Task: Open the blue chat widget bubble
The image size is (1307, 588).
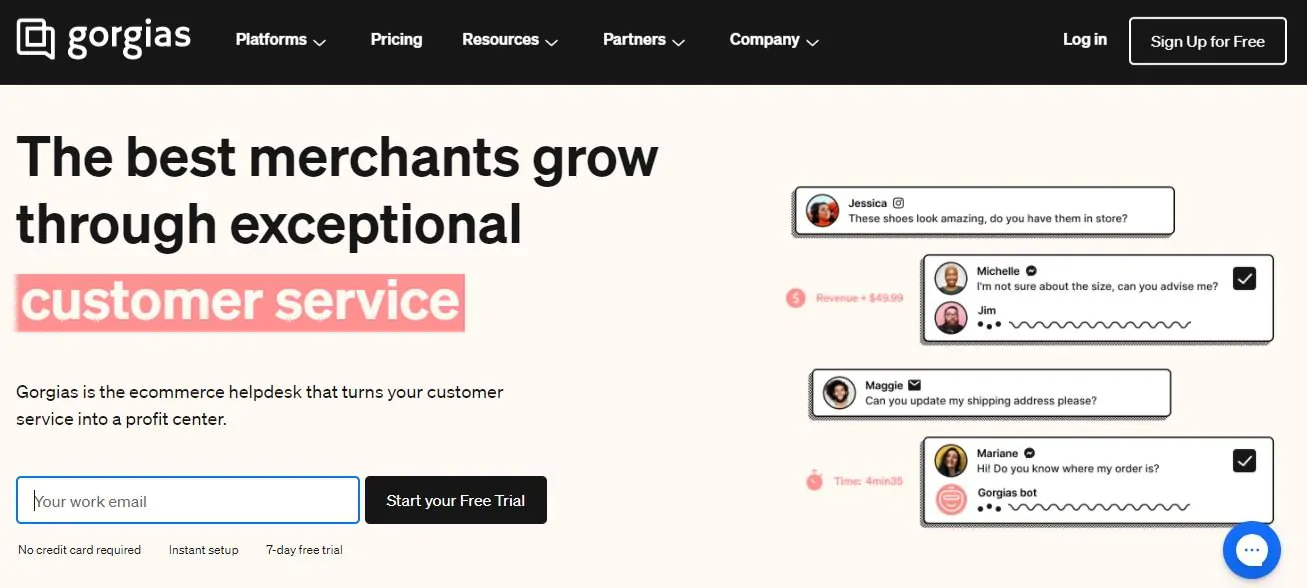Action: (x=1251, y=550)
